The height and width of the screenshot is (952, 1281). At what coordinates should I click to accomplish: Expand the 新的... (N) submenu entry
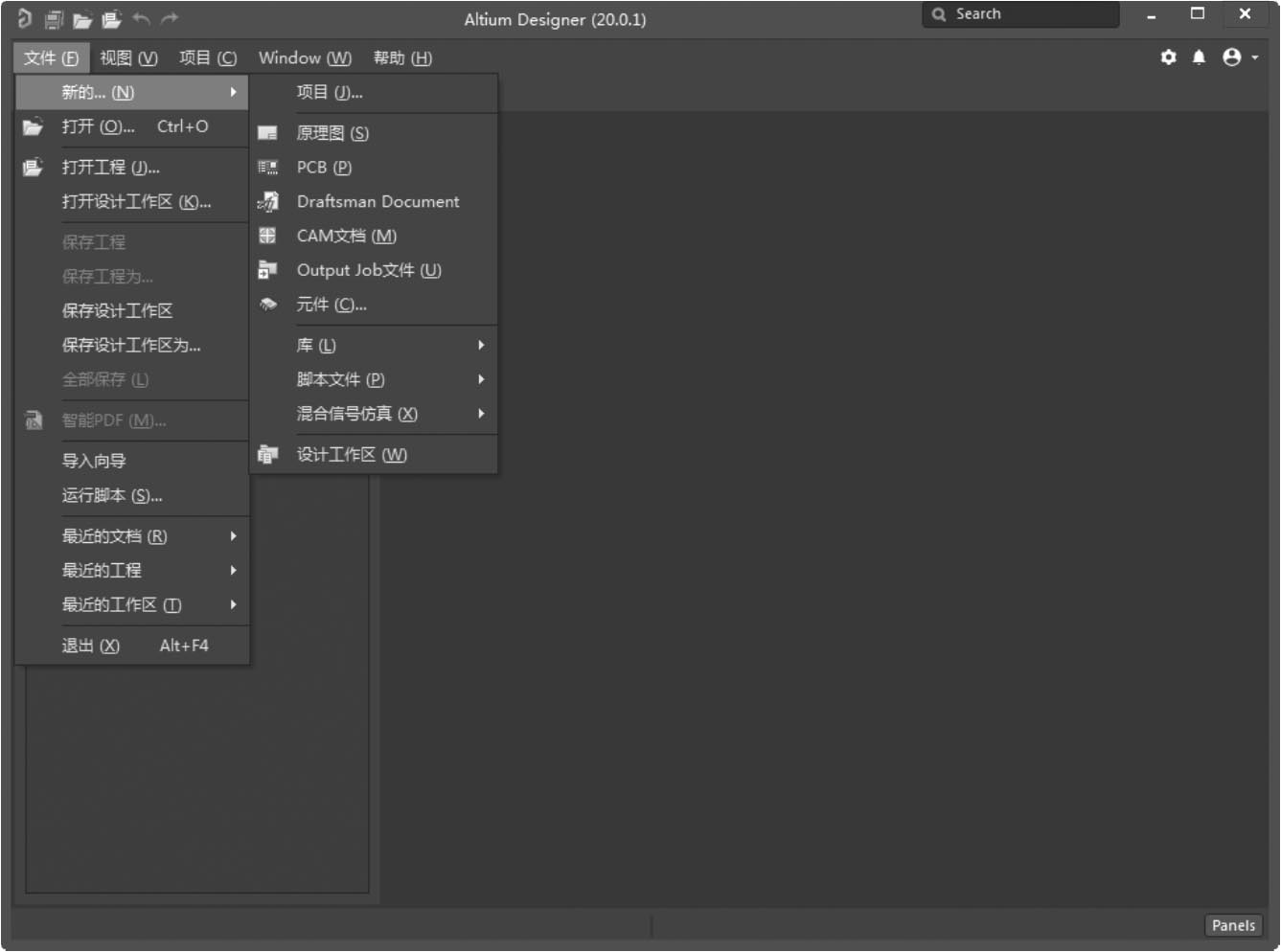(x=132, y=92)
